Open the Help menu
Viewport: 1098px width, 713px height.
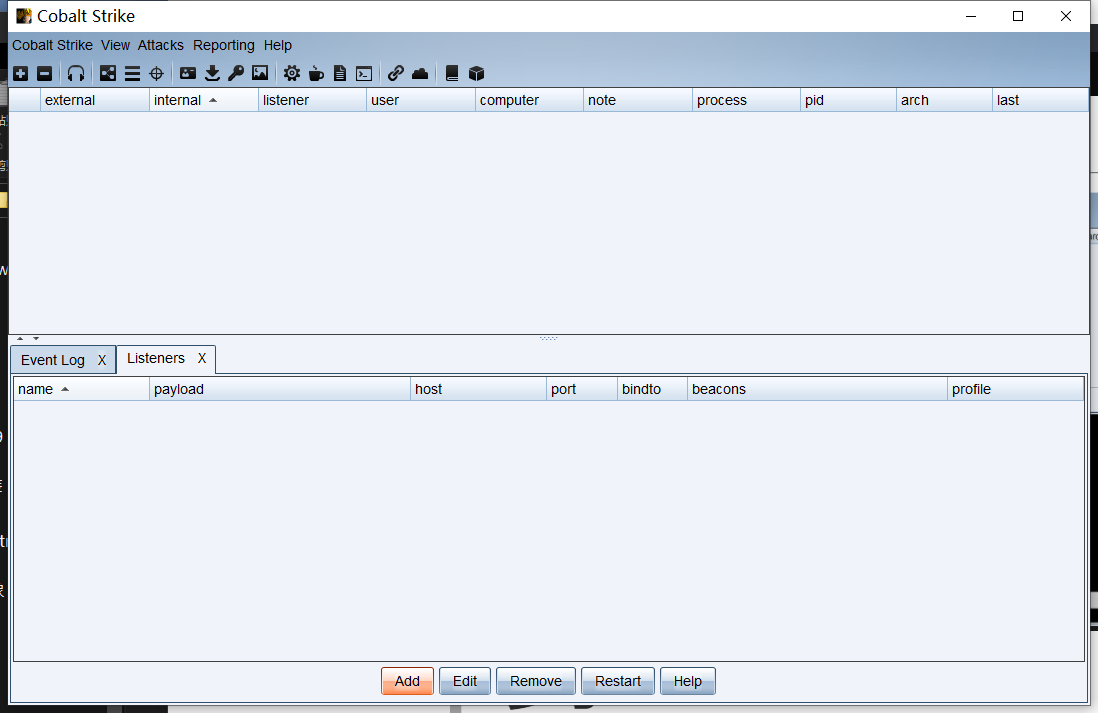click(278, 45)
